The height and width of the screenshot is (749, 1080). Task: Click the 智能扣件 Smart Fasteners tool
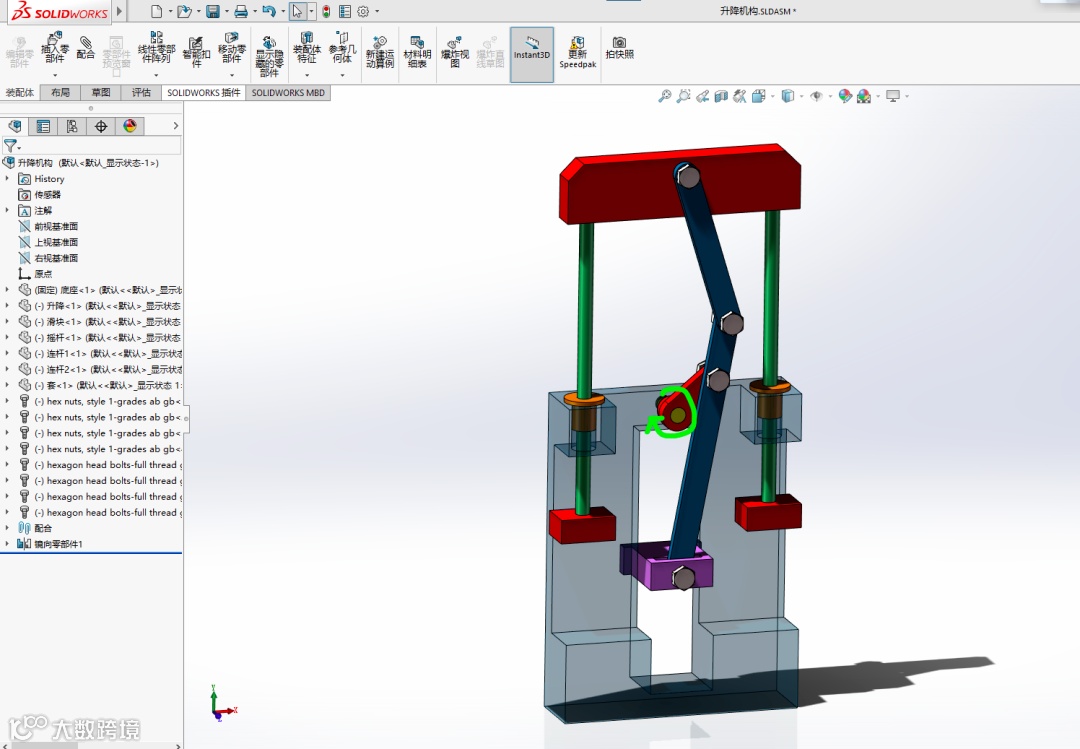[x=196, y=51]
